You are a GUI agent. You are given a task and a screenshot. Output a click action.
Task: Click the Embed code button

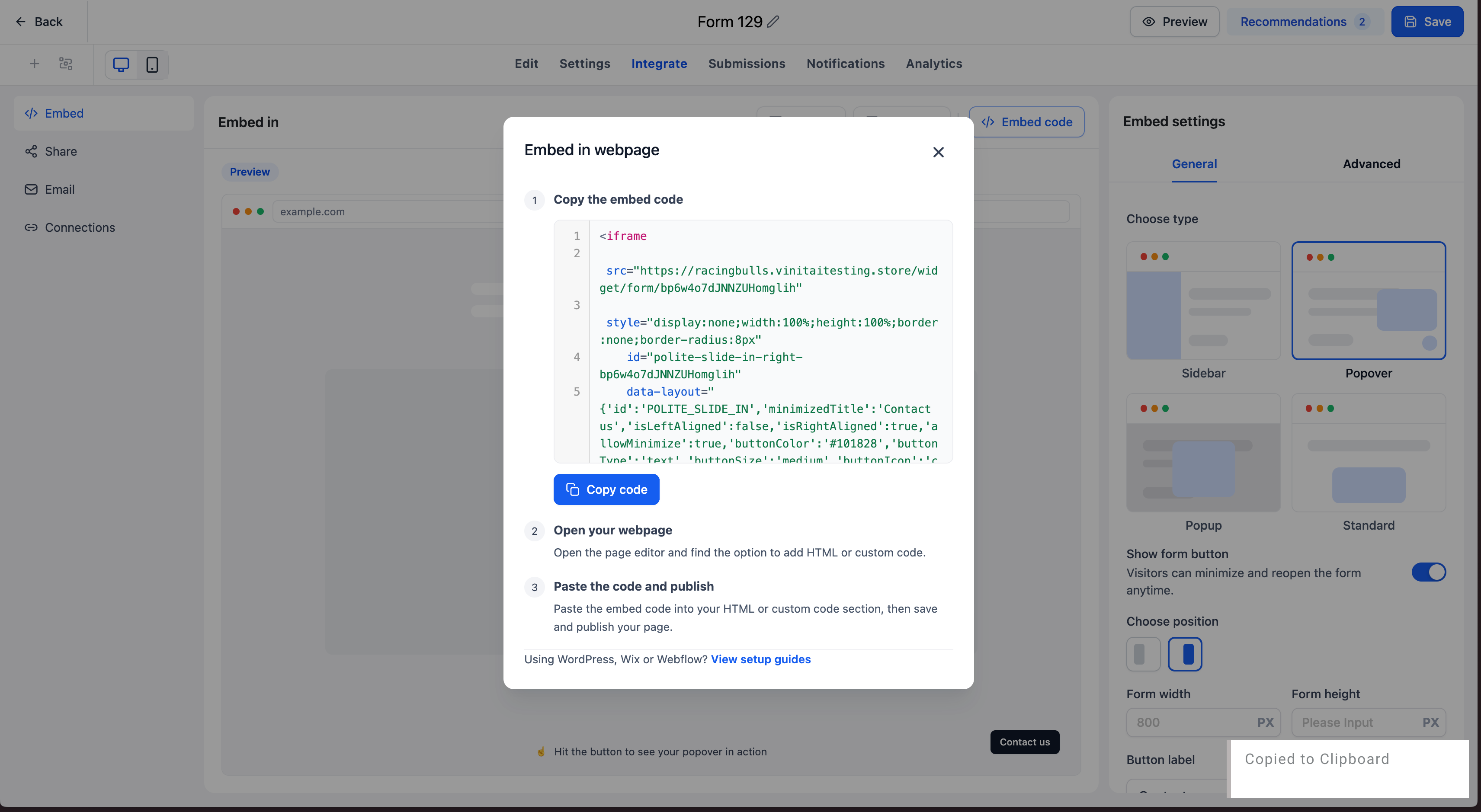point(1027,122)
